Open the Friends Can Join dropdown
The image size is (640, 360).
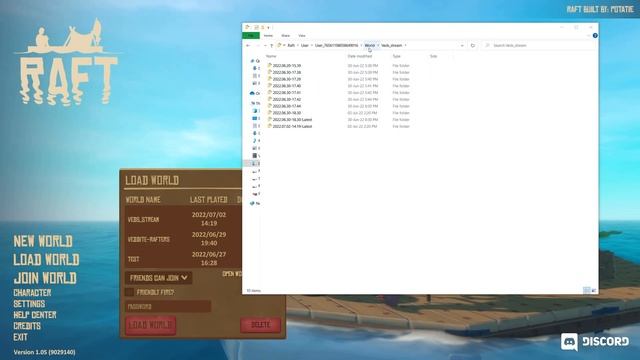(x=158, y=278)
